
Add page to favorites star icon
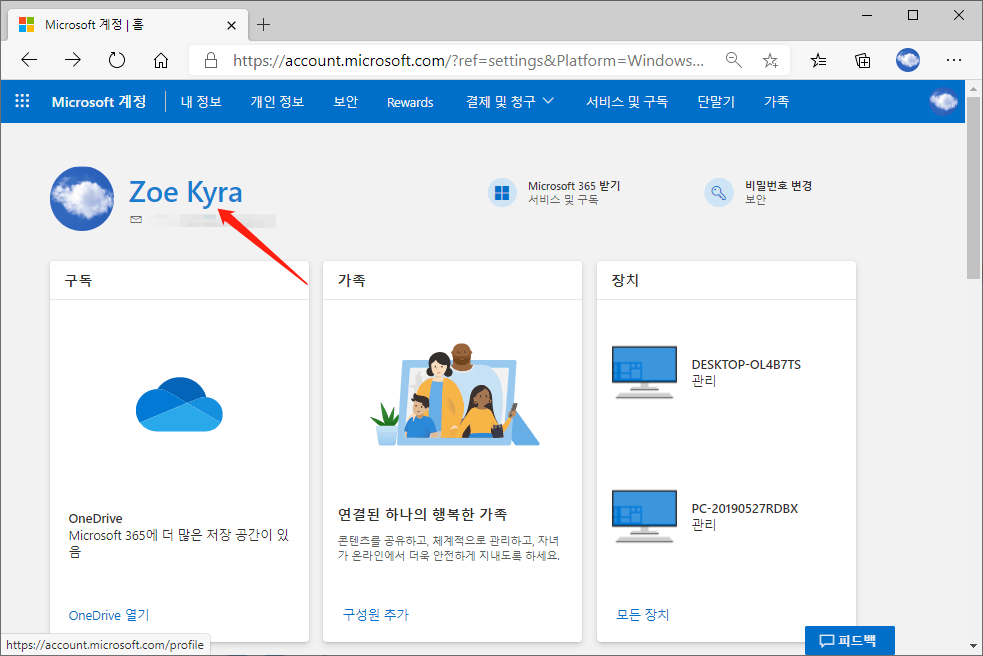[770, 60]
